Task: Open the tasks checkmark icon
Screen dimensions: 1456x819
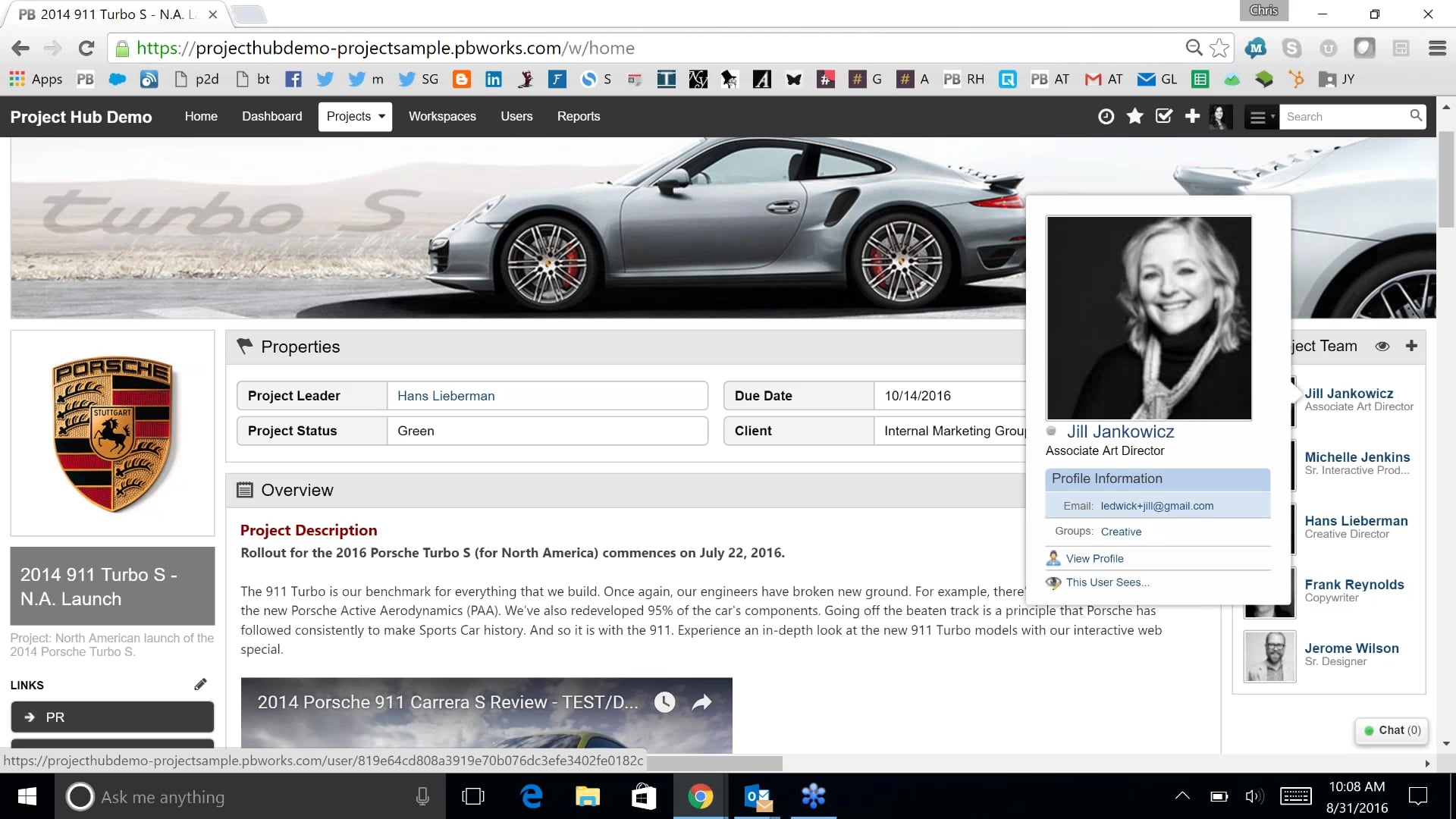Action: (1163, 116)
